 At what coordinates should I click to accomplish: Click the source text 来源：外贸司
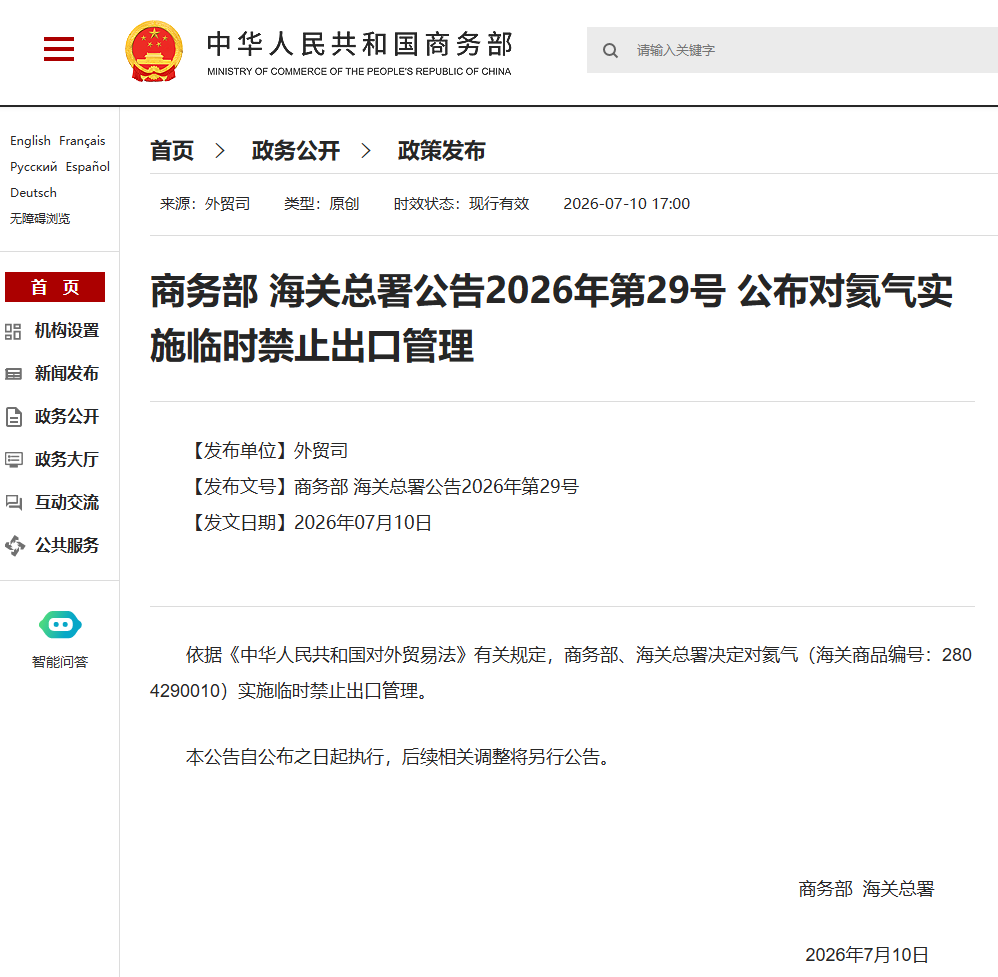(x=204, y=204)
